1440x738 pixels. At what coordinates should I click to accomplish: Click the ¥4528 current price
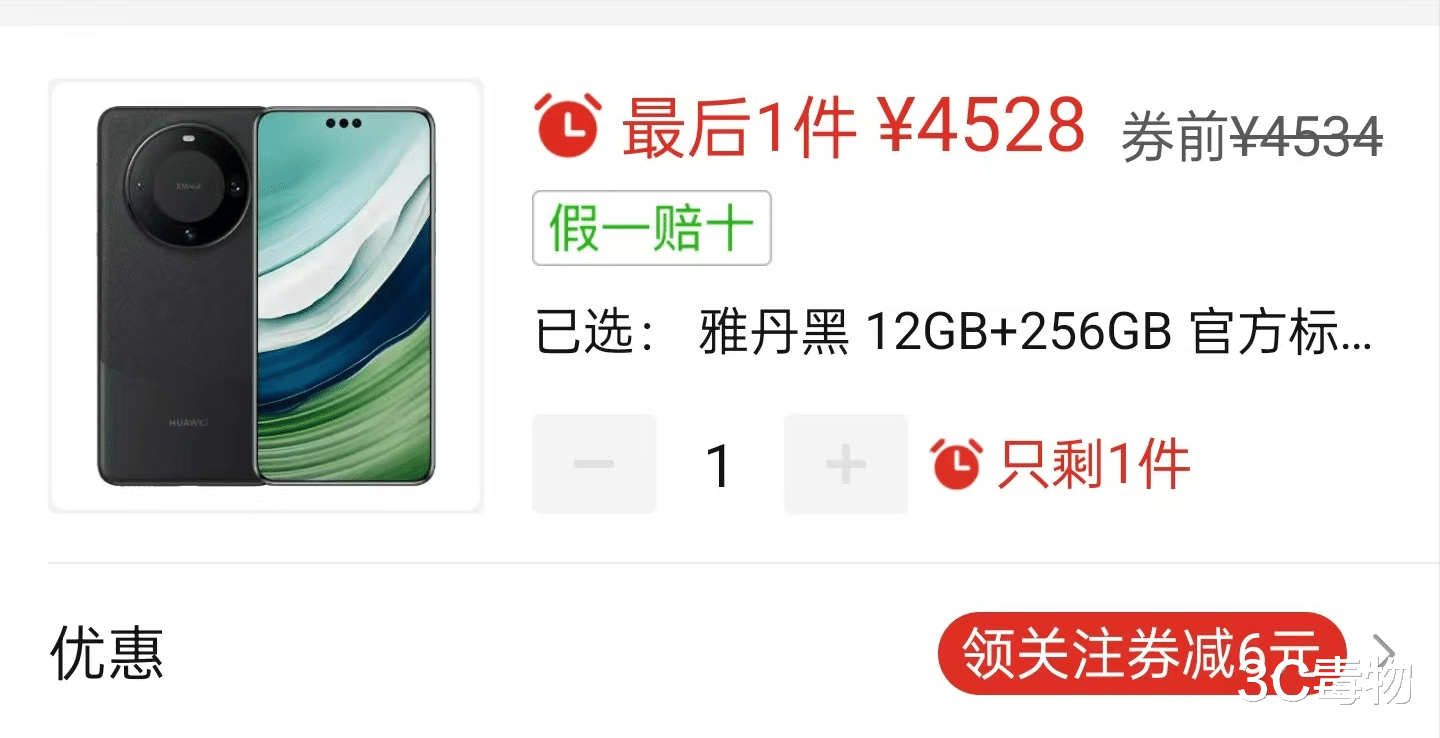[982, 126]
